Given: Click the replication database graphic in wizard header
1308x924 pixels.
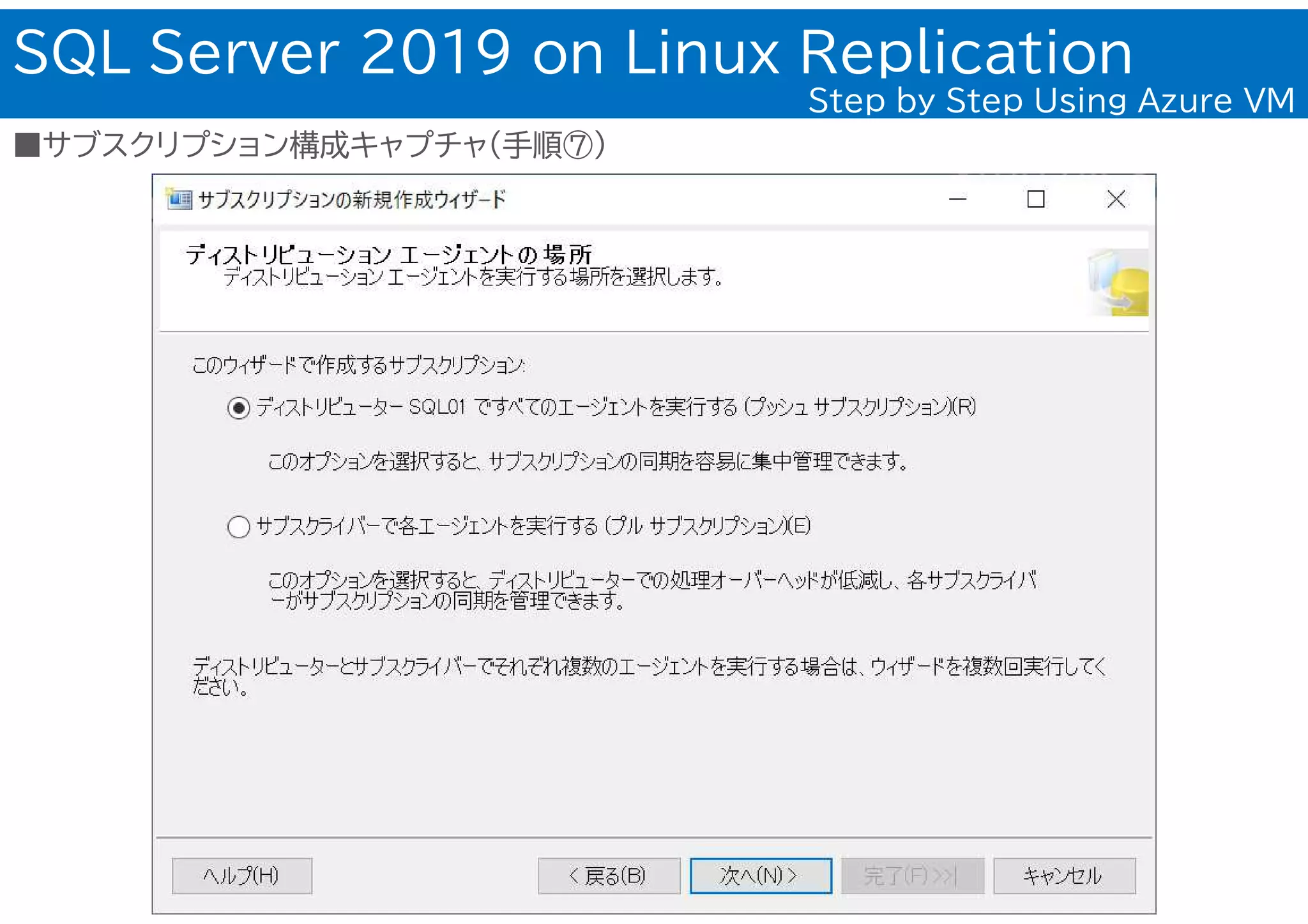Looking at the screenshot, I should (x=1118, y=283).
